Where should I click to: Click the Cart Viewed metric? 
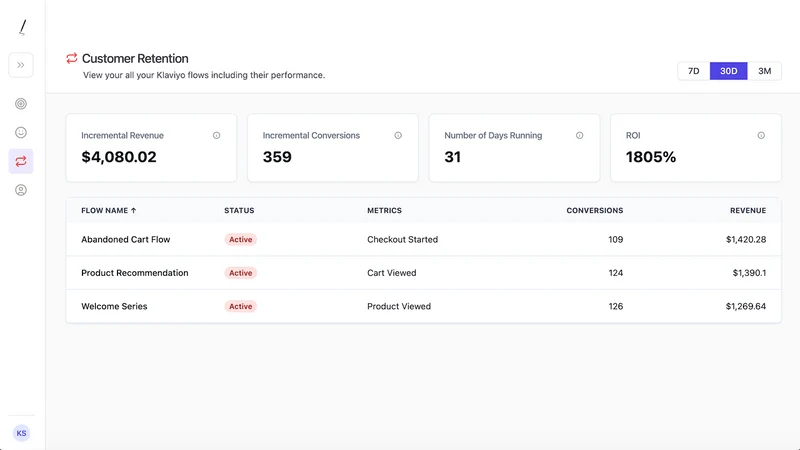click(392, 273)
